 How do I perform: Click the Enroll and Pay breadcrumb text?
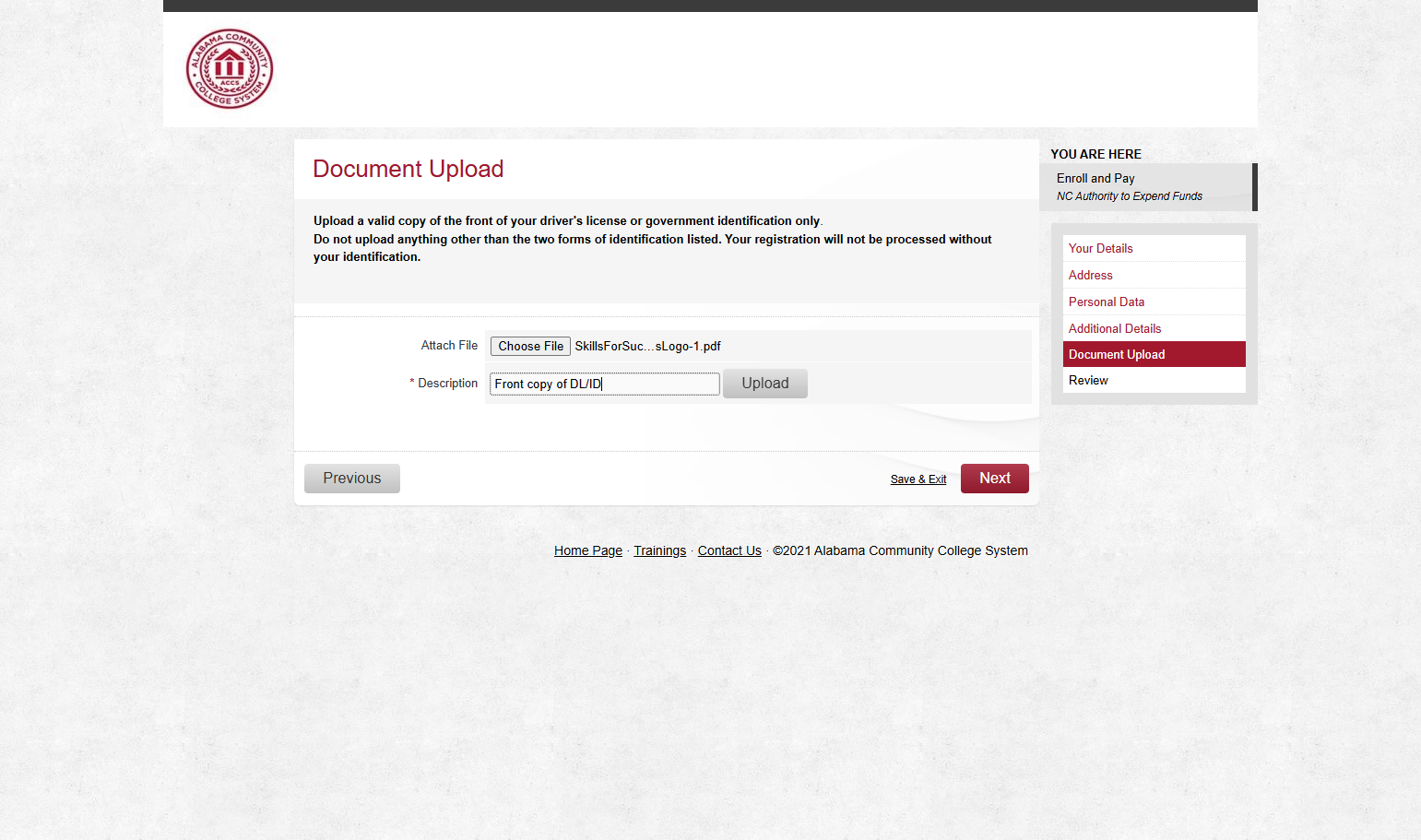point(1095,178)
